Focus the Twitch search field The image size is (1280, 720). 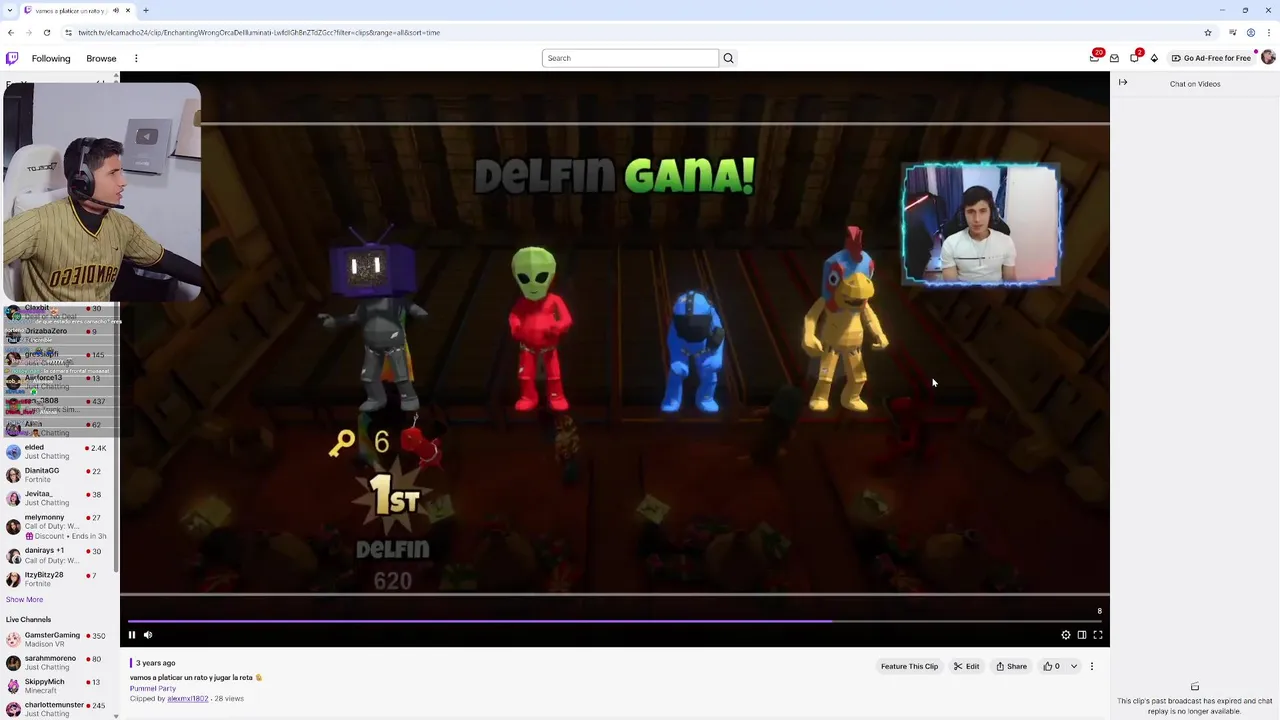click(x=630, y=58)
